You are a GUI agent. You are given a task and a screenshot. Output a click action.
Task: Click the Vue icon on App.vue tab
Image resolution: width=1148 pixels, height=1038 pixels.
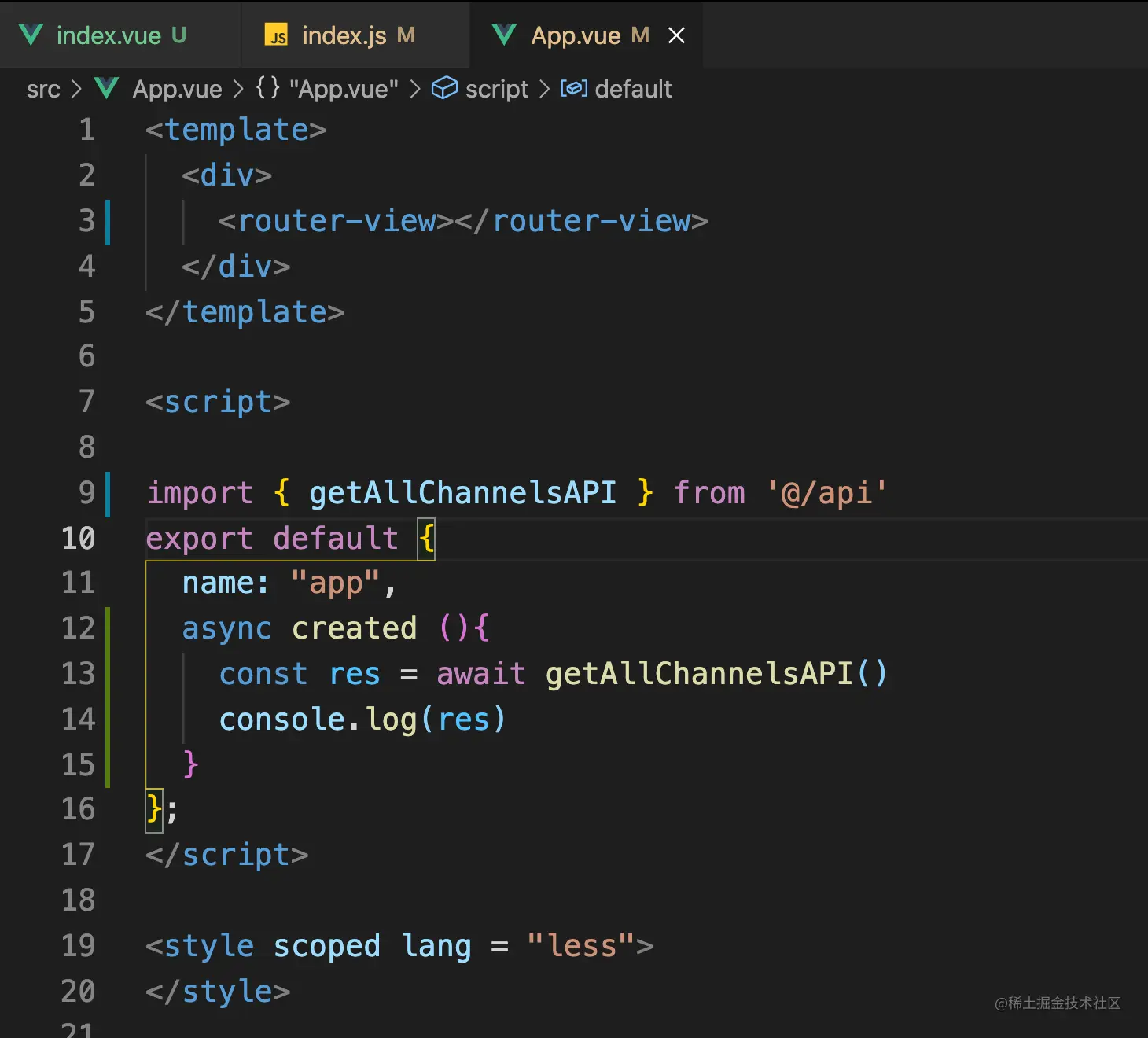[504, 35]
